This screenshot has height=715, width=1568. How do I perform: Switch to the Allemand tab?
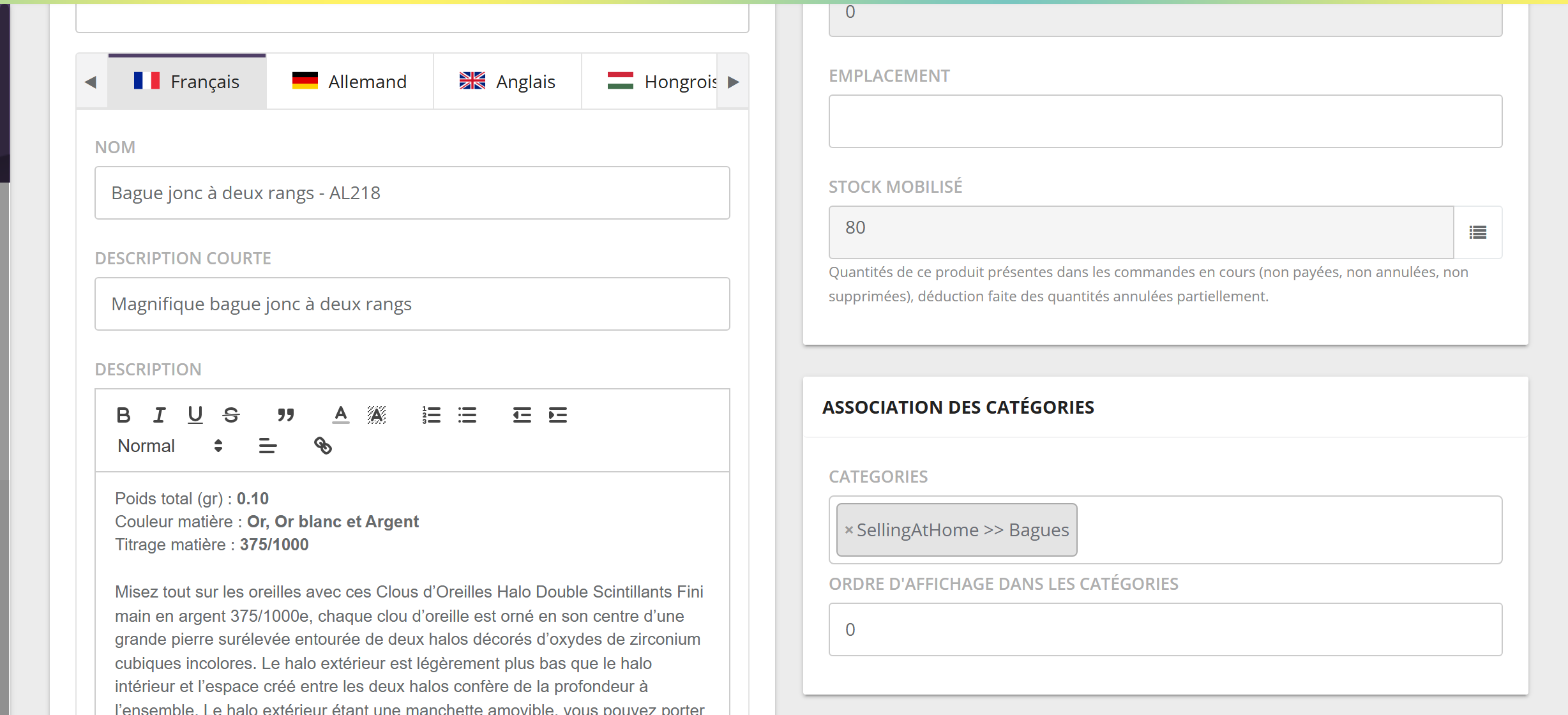349,82
